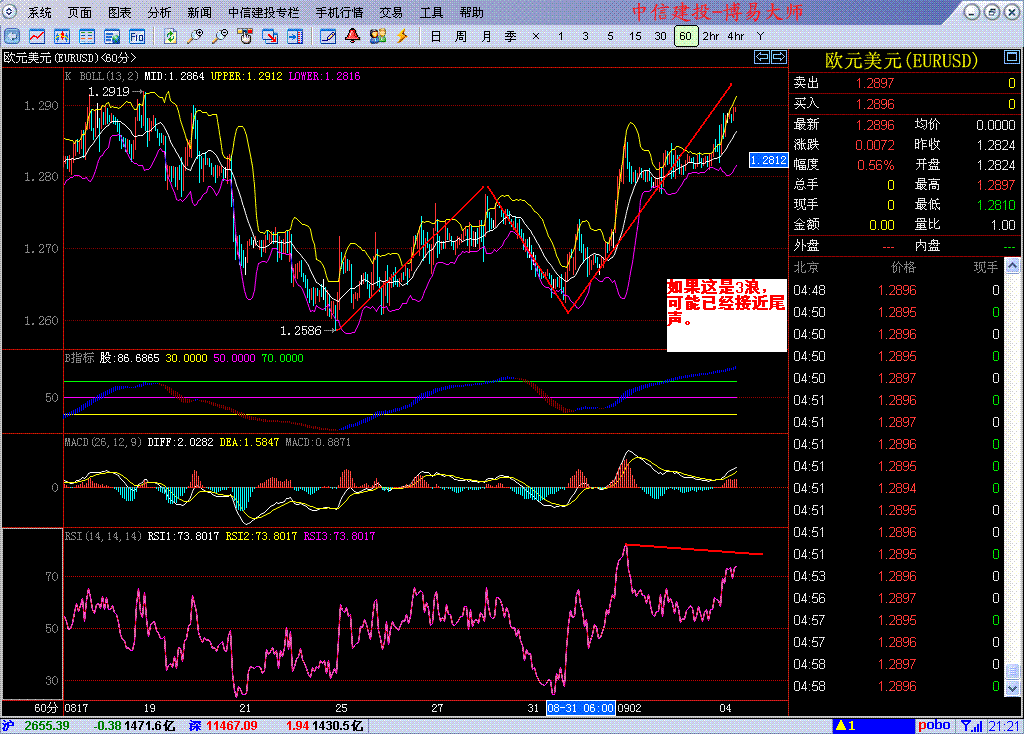
Task: Switch to 3 minute period
Action: tap(585, 37)
